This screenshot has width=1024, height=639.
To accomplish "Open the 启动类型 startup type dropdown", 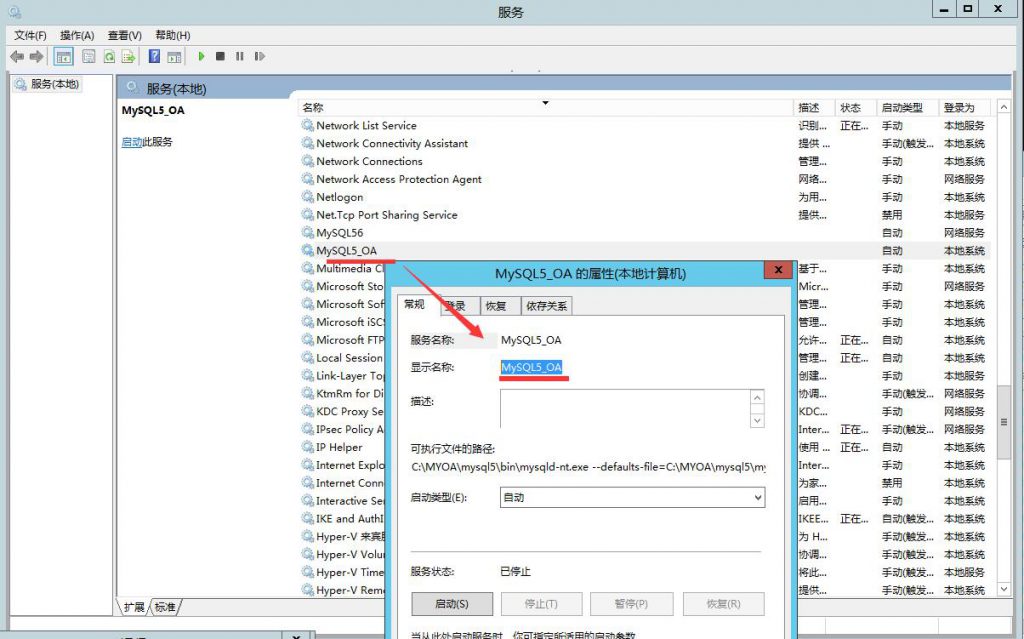I will coord(632,497).
